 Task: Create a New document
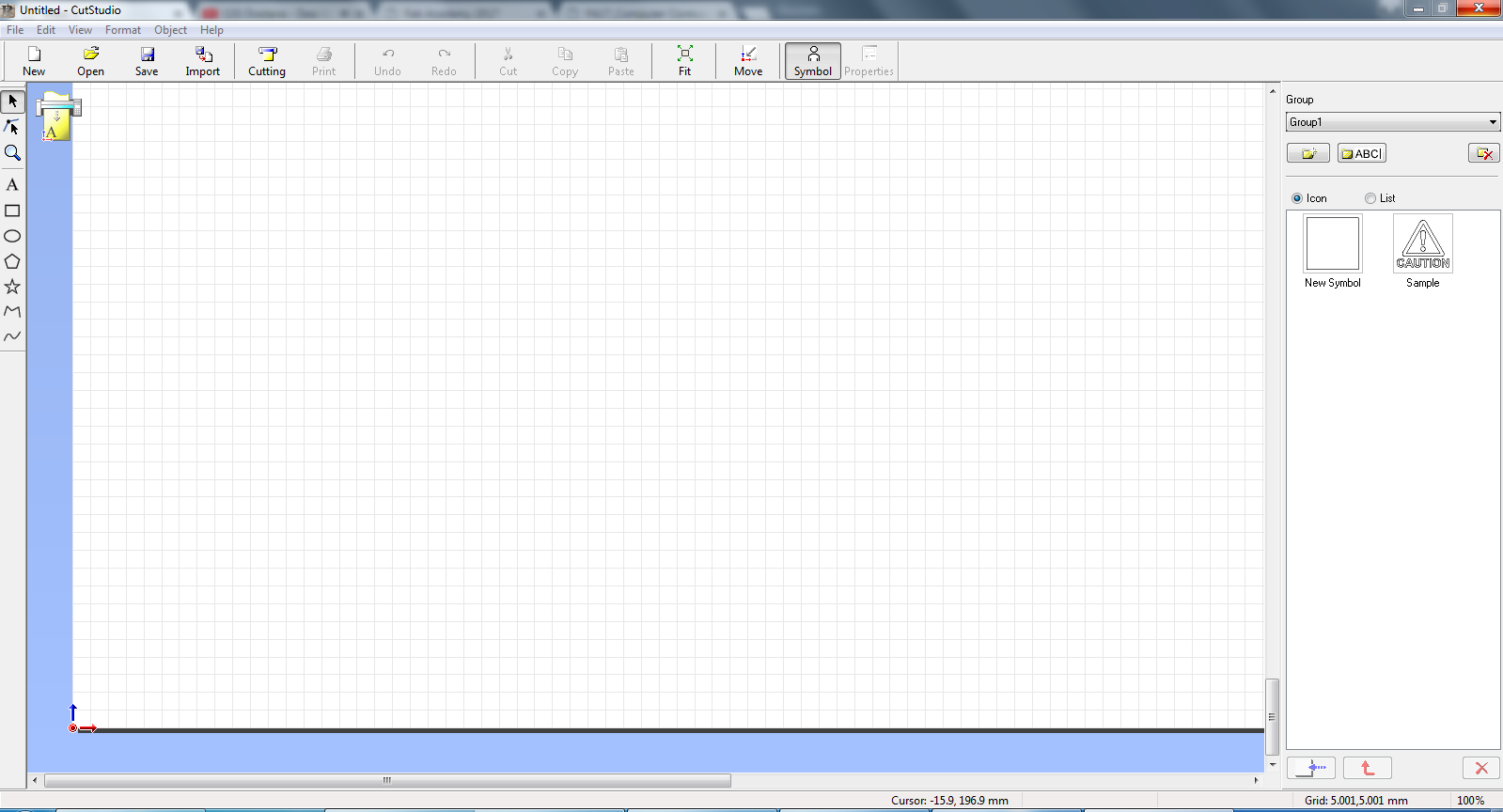pyautogui.click(x=34, y=61)
